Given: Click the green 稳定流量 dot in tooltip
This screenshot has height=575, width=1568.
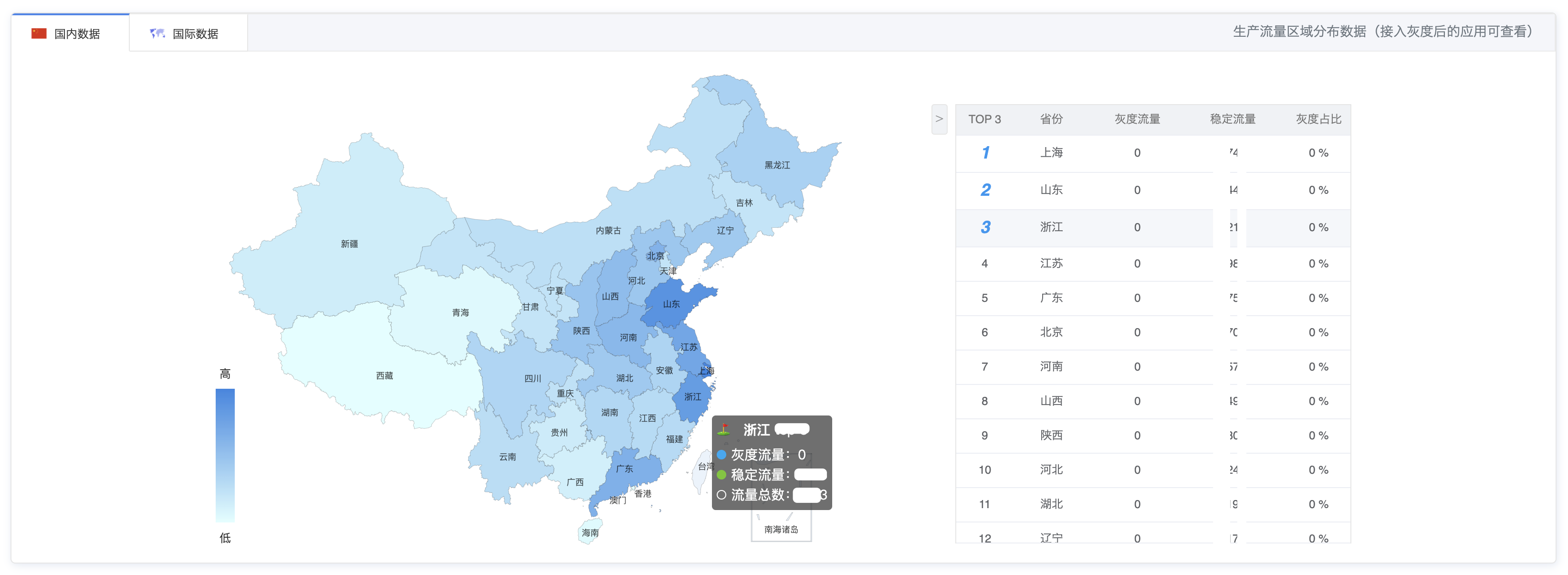Looking at the screenshot, I should tap(721, 475).
